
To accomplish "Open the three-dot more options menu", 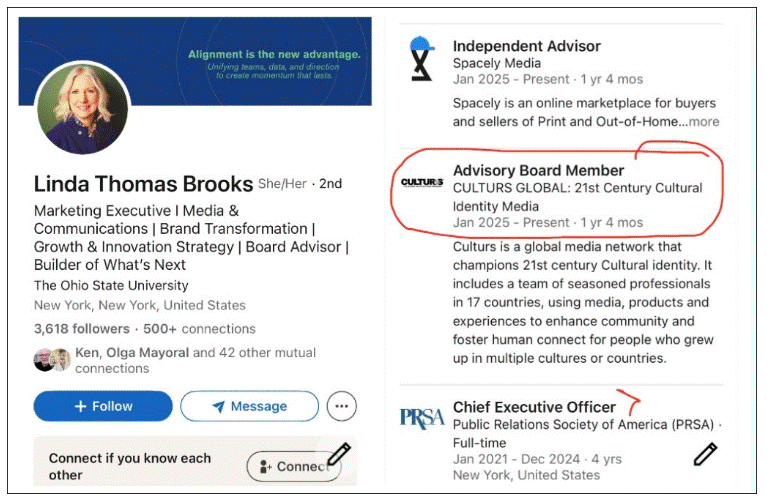I will click(342, 406).
